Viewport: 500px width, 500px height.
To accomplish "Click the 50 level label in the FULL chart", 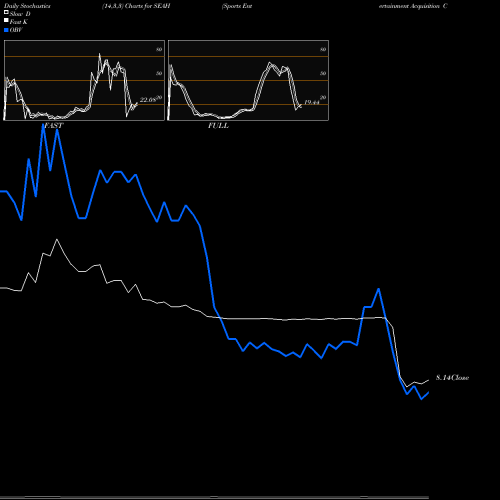I will tap(323, 73).
